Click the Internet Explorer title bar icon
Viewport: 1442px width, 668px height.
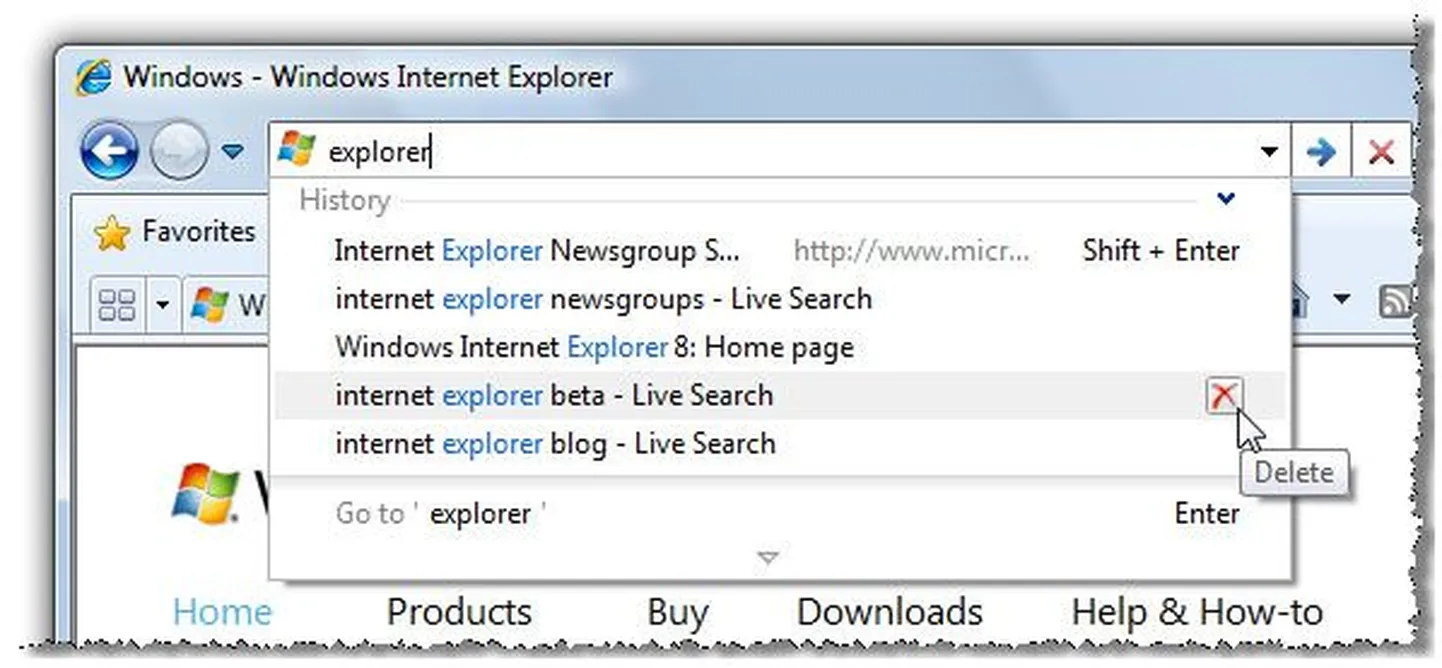click(93, 77)
